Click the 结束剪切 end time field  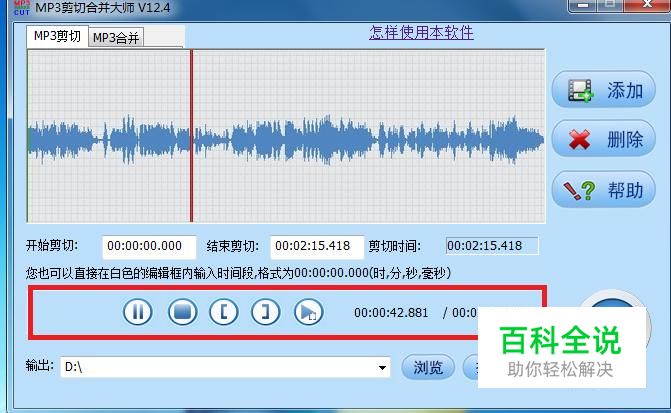pos(317,247)
